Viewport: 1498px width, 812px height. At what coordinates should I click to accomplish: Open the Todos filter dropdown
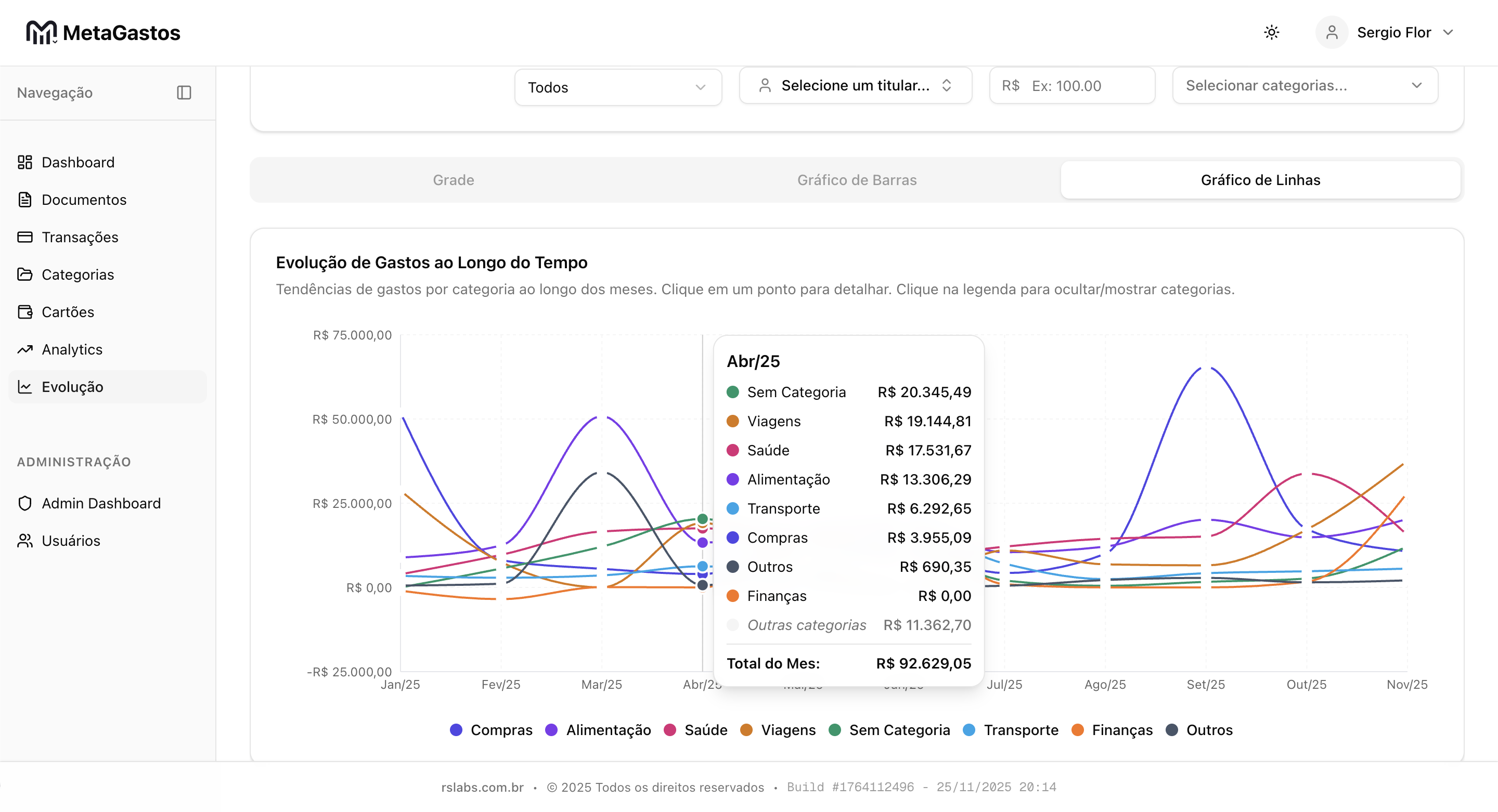click(617, 87)
